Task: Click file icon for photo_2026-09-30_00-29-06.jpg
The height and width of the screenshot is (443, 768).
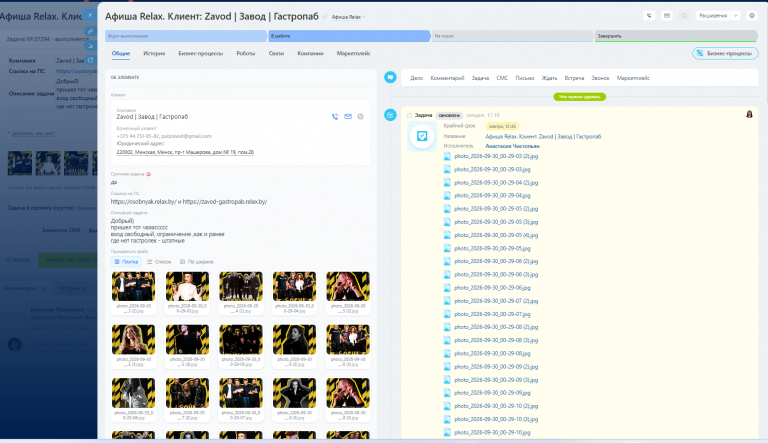Action: 447,287
